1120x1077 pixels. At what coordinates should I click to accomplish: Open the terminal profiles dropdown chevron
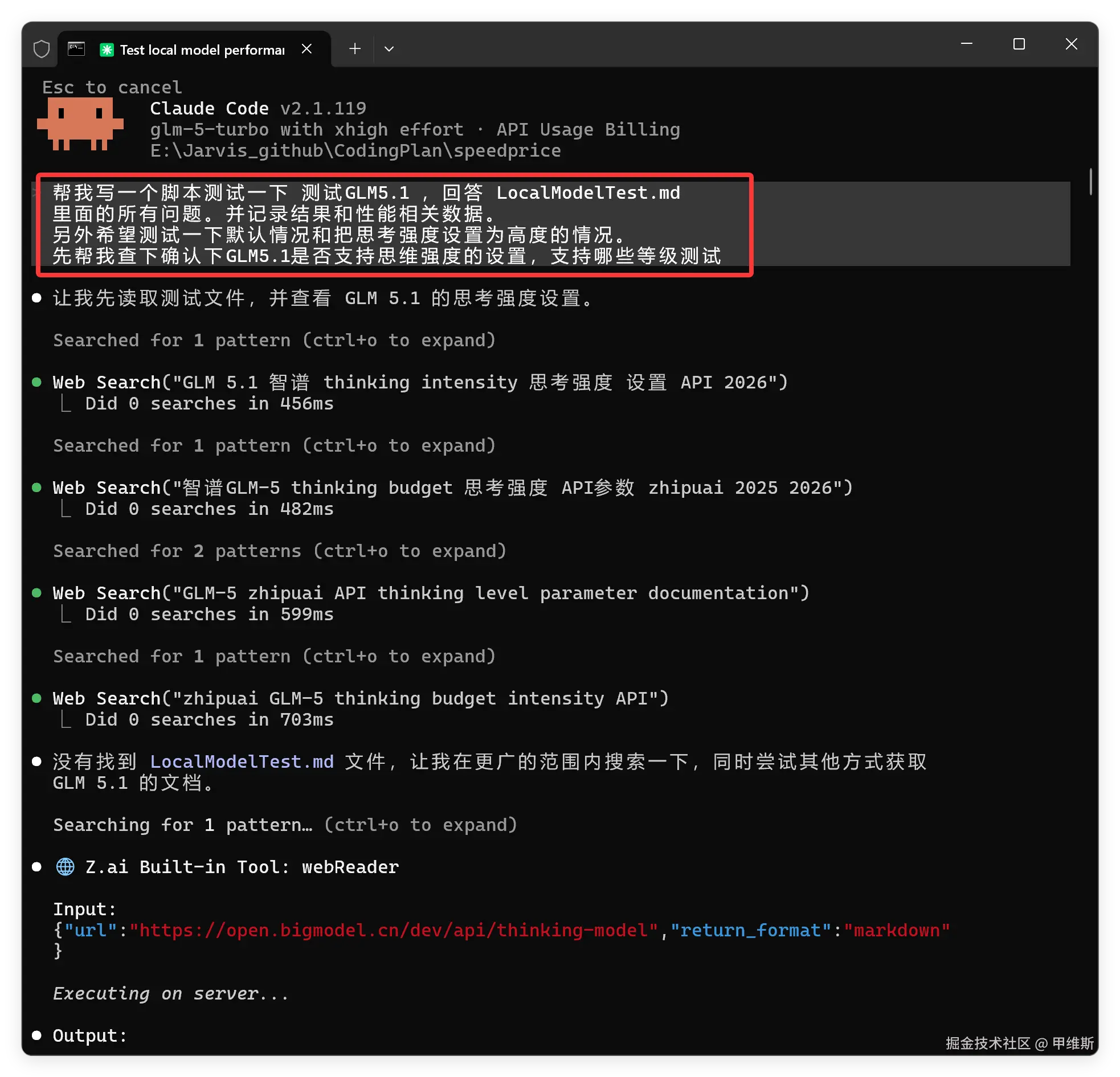[x=389, y=49]
